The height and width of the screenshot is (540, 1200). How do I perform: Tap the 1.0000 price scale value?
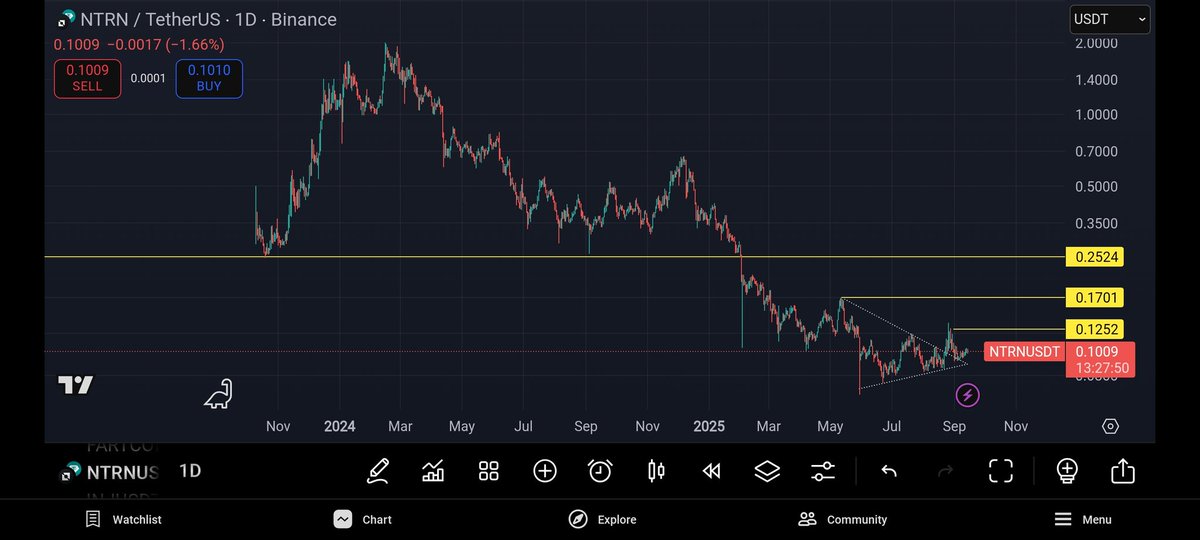tap(1096, 115)
